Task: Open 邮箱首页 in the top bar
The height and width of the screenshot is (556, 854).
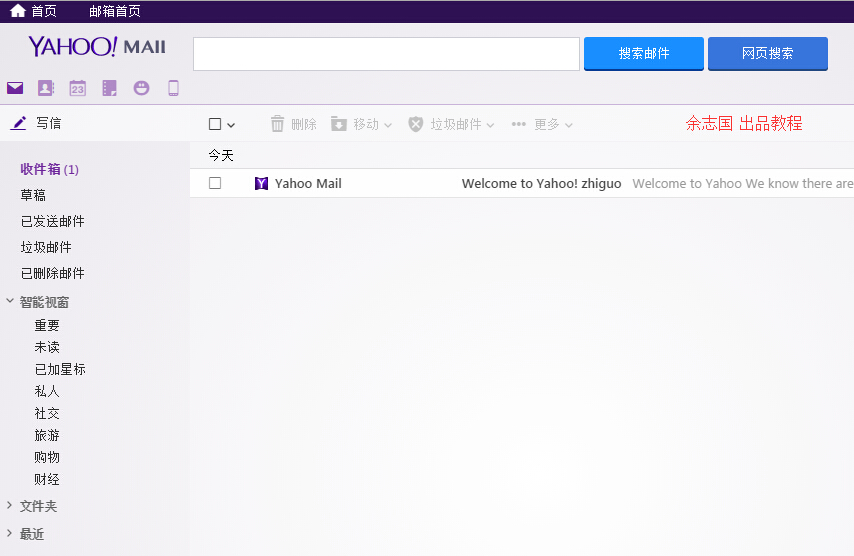Action: point(115,11)
